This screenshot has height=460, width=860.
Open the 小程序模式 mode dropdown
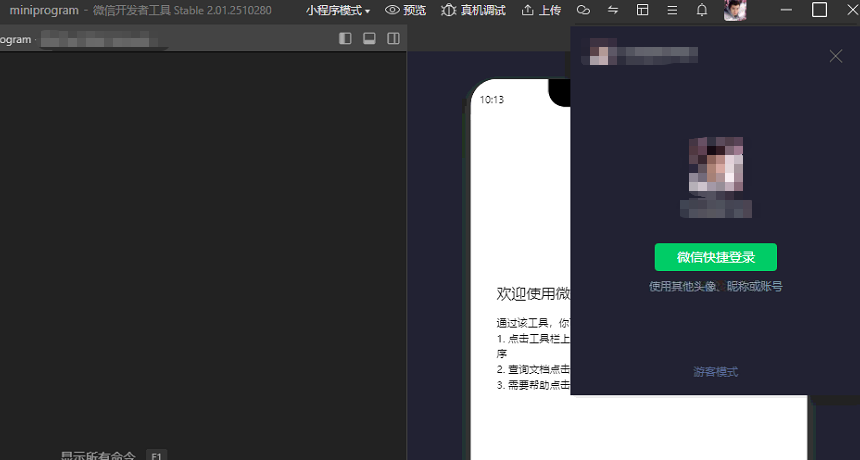coord(338,10)
